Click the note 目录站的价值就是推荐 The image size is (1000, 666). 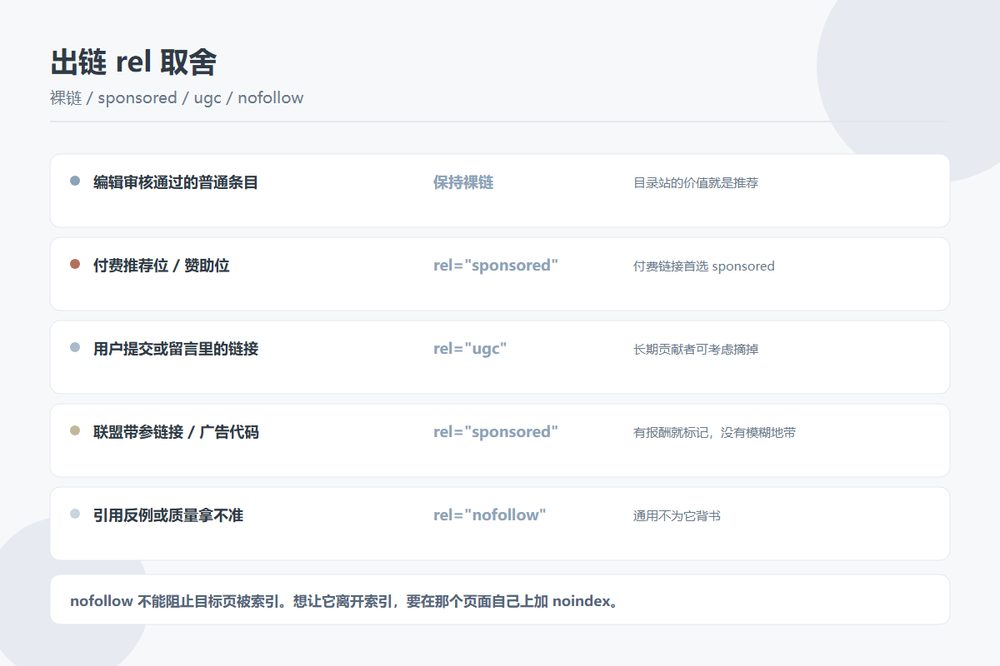(x=695, y=183)
